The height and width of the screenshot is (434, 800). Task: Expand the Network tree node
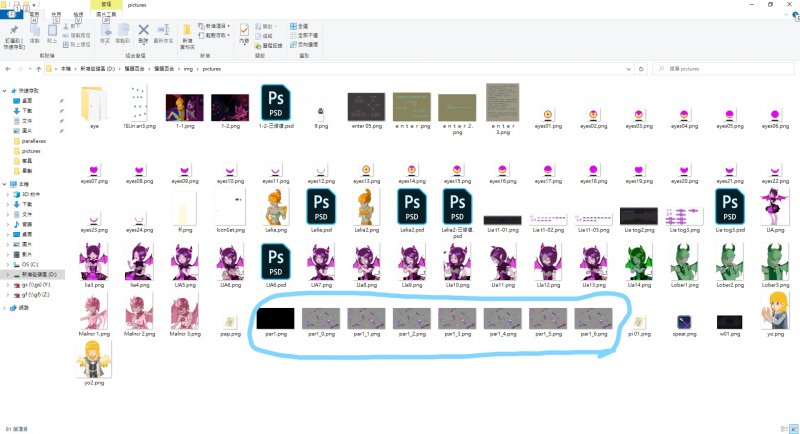pyautogui.click(x=5, y=308)
